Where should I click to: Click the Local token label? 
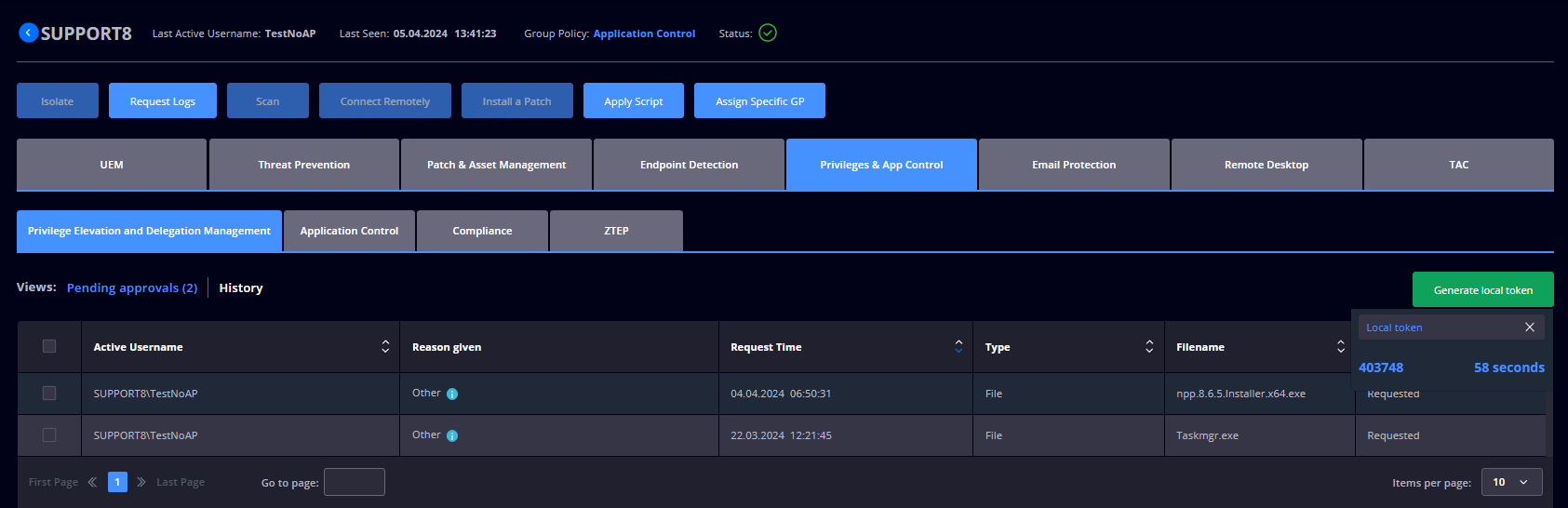(x=1394, y=328)
